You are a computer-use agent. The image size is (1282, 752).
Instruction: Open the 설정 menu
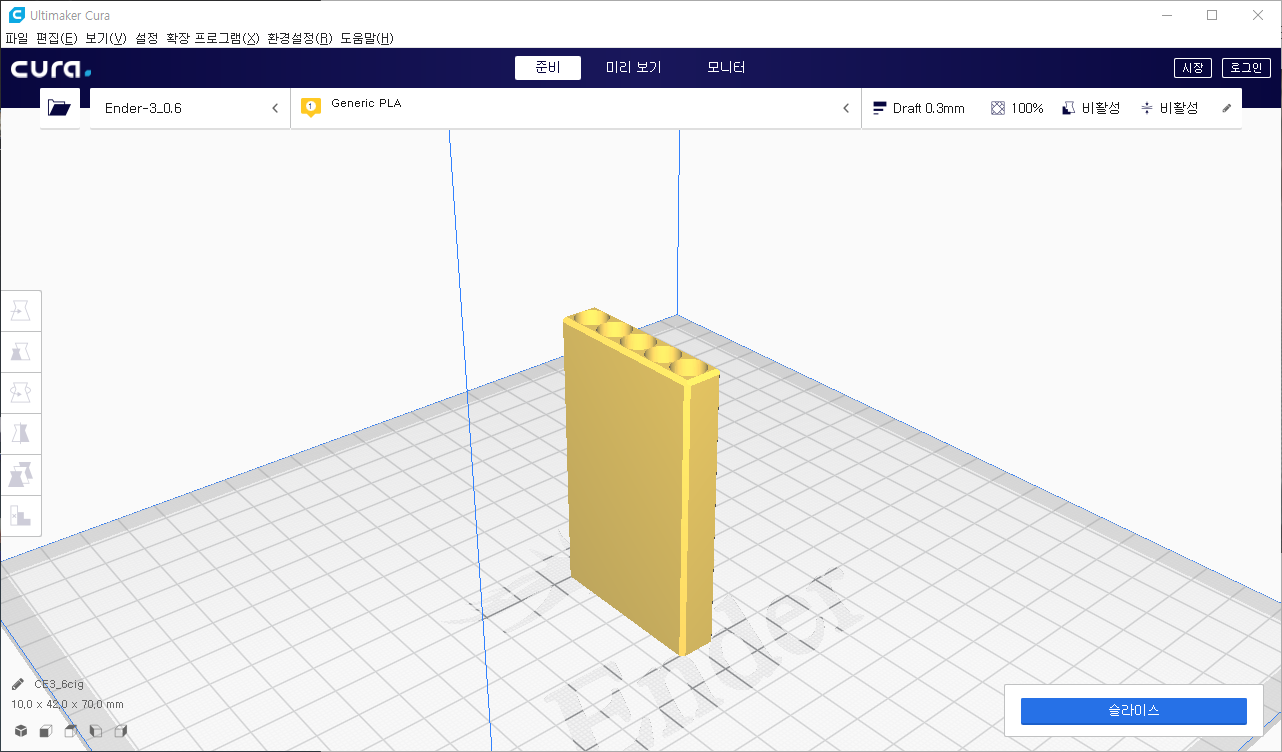coord(146,38)
